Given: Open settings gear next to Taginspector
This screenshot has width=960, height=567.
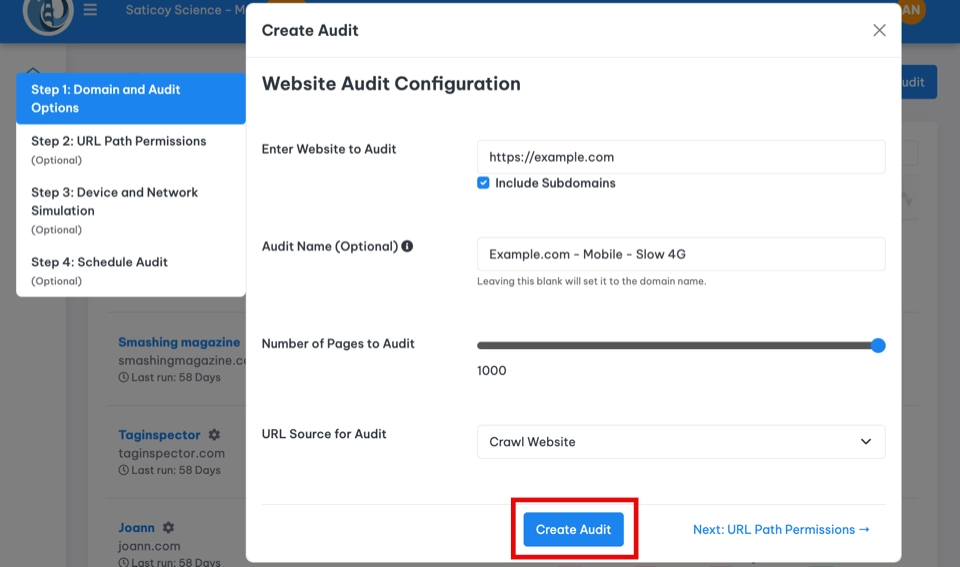Looking at the screenshot, I should 214,435.
